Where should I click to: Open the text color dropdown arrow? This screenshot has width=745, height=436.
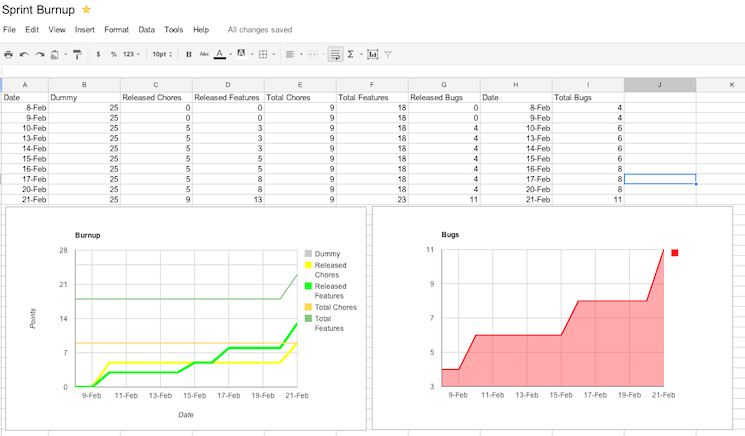[x=230, y=54]
